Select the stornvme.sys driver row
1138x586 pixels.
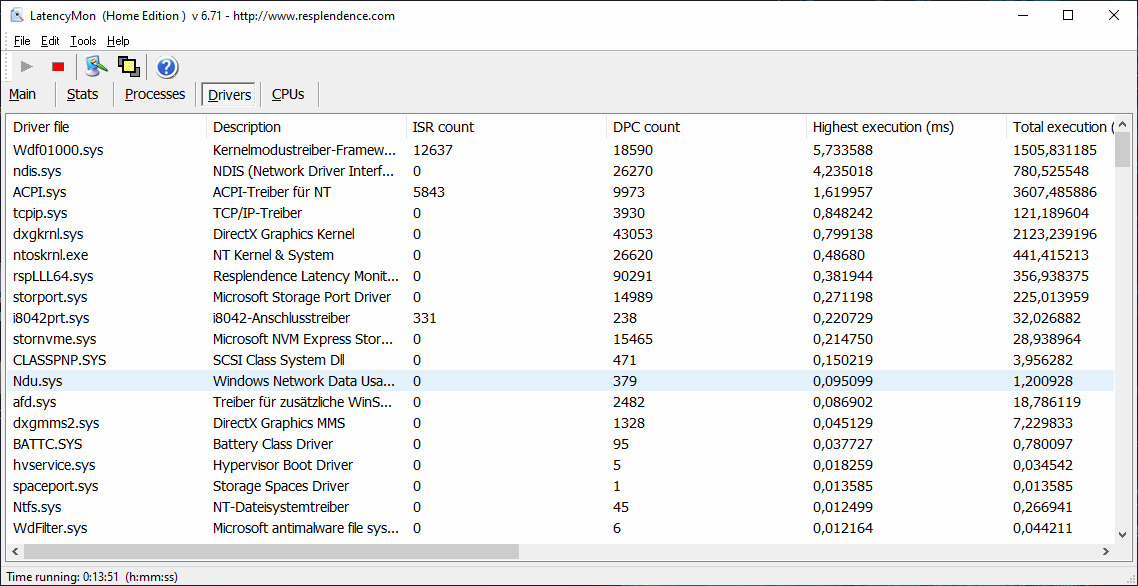pyautogui.click(x=560, y=339)
